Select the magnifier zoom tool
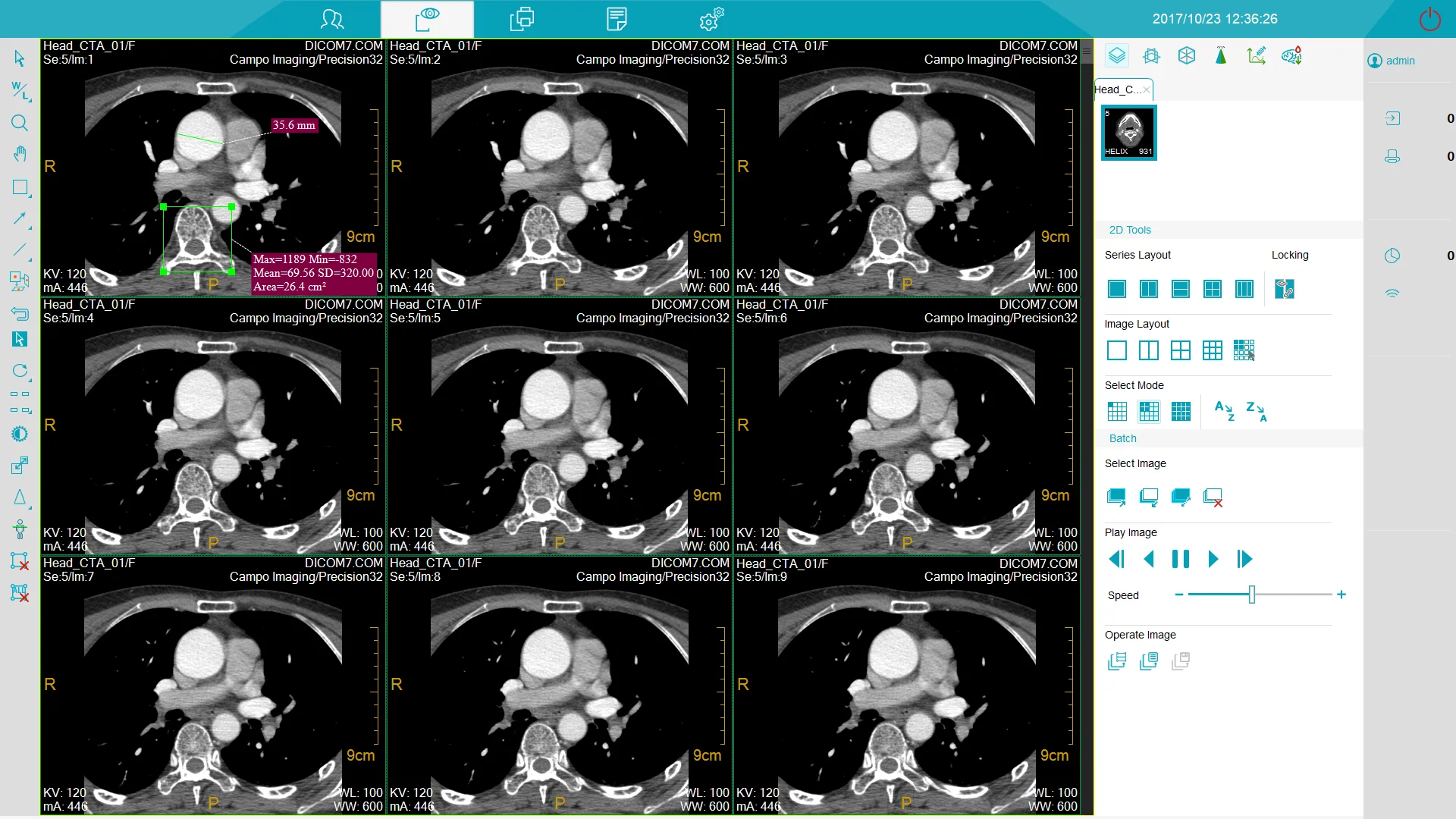 [20, 123]
